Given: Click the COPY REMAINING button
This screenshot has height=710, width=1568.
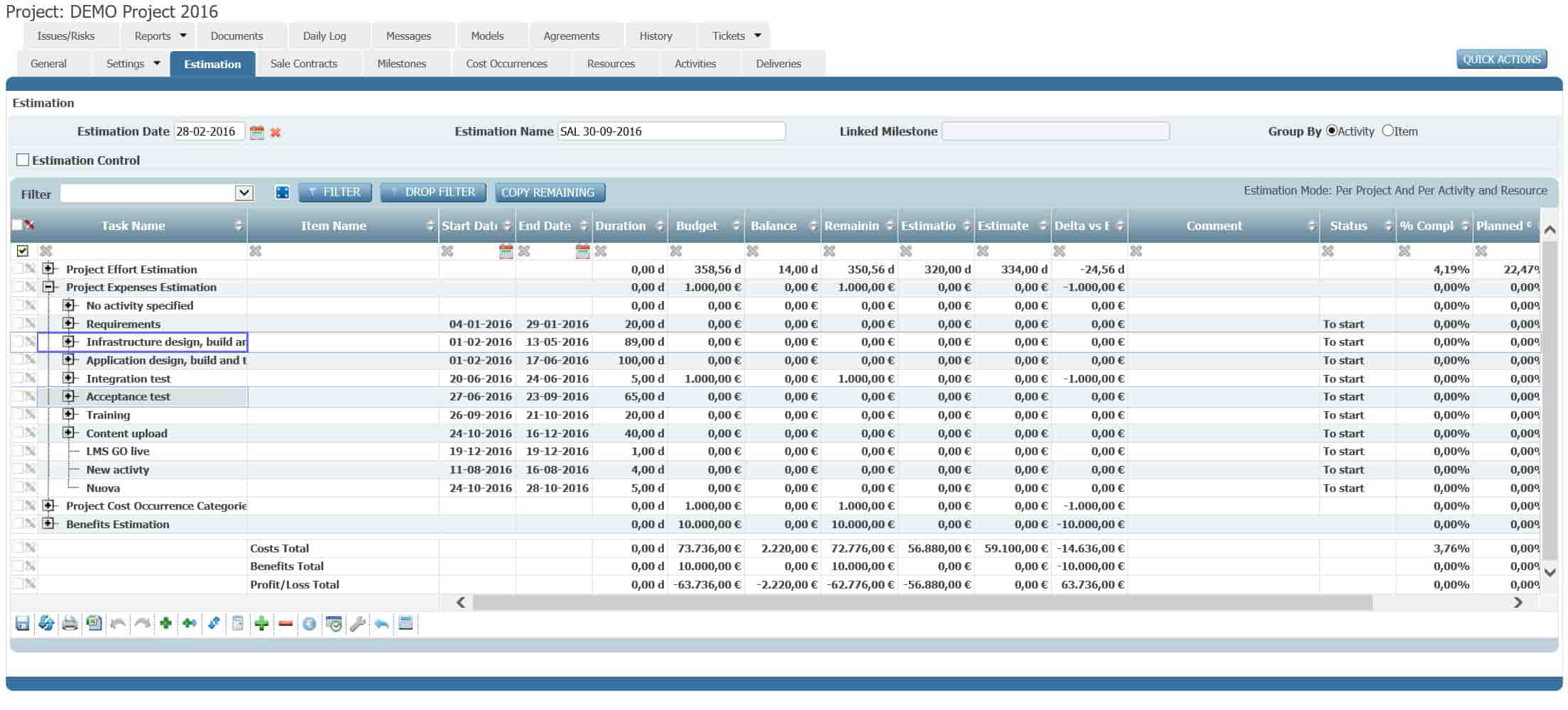Looking at the screenshot, I should click(x=550, y=192).
